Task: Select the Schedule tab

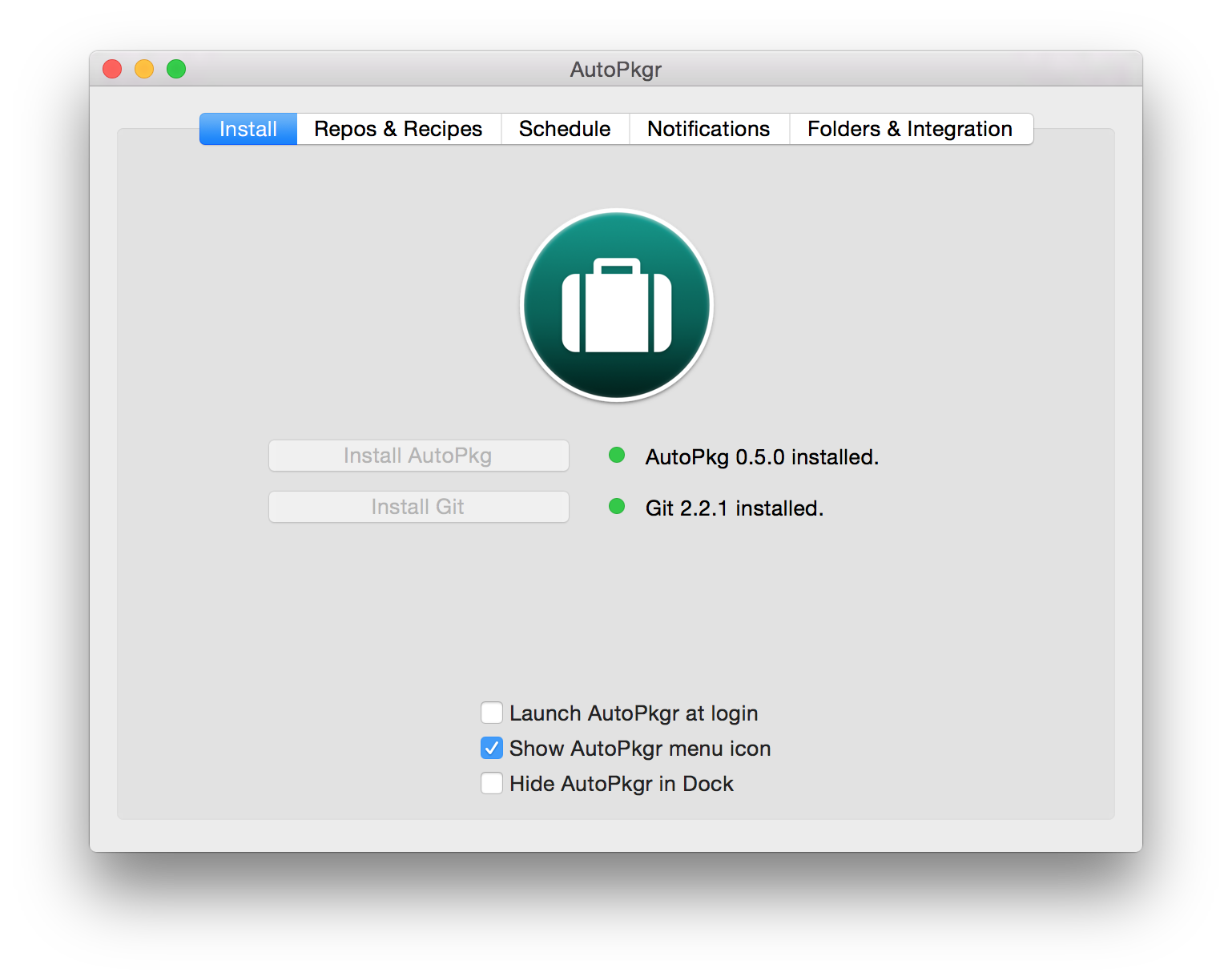Action: tap(565, 129)
